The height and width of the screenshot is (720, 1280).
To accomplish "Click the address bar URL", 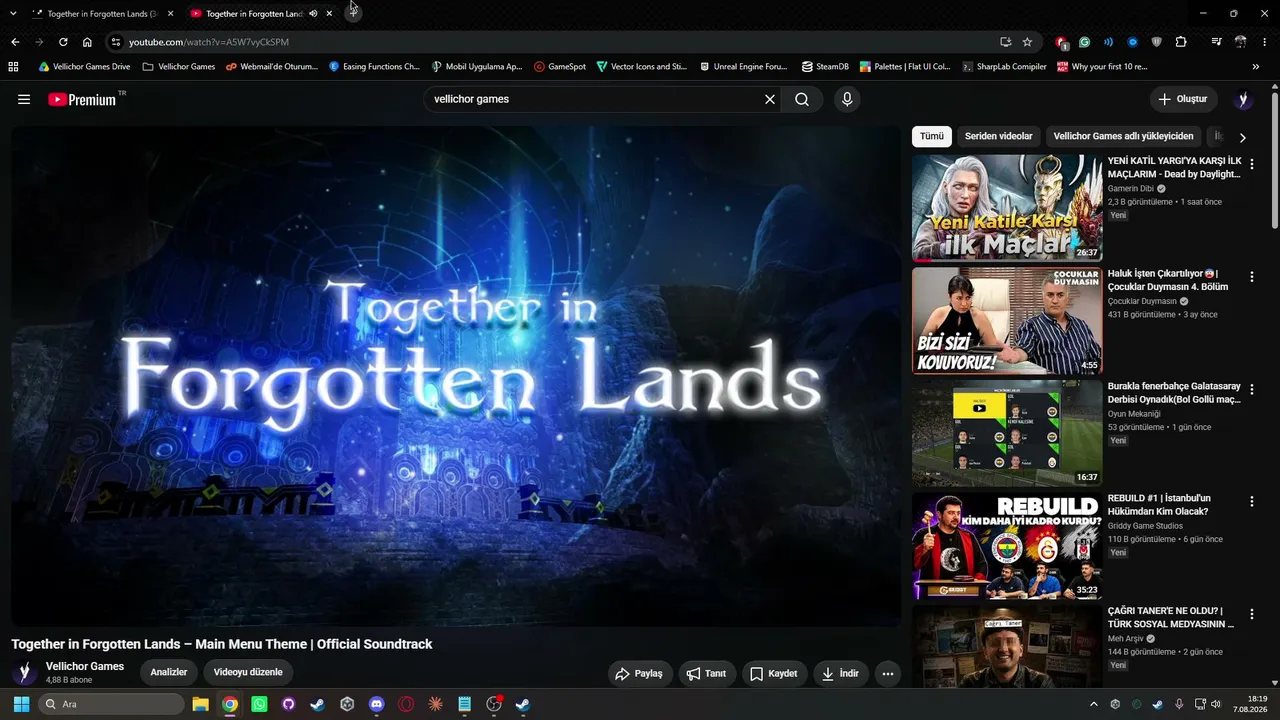I will click(x=209, y=42).
